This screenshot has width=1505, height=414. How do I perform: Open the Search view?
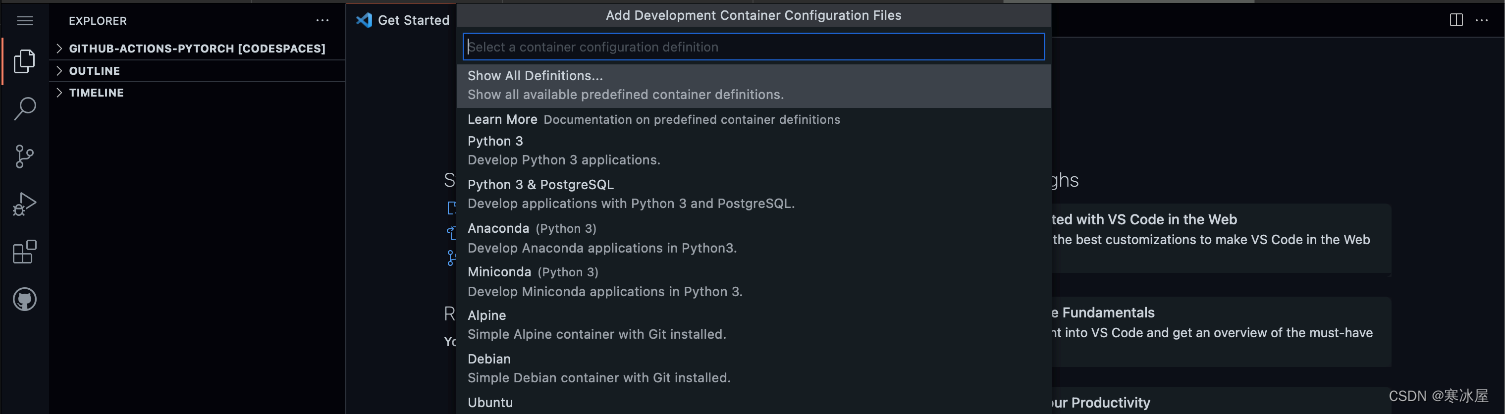click(25, 109)
